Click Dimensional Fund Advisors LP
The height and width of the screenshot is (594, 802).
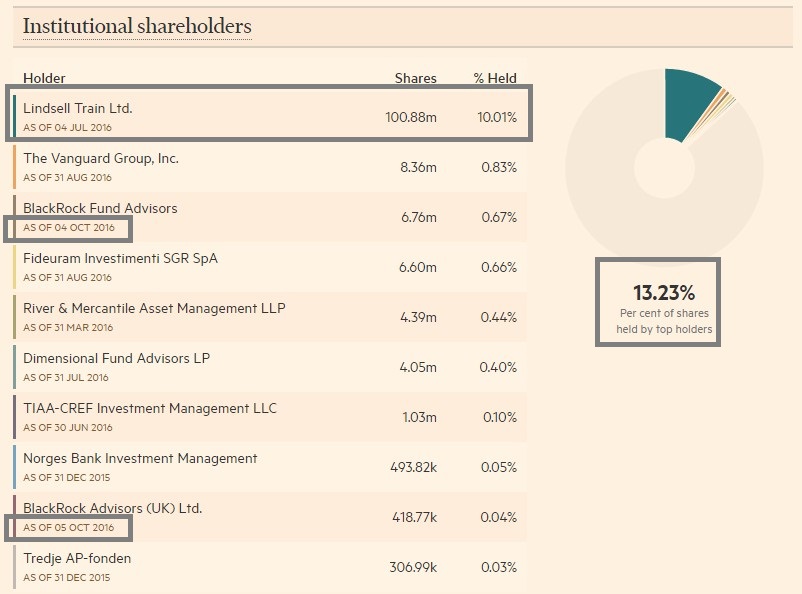click(116, 358)
